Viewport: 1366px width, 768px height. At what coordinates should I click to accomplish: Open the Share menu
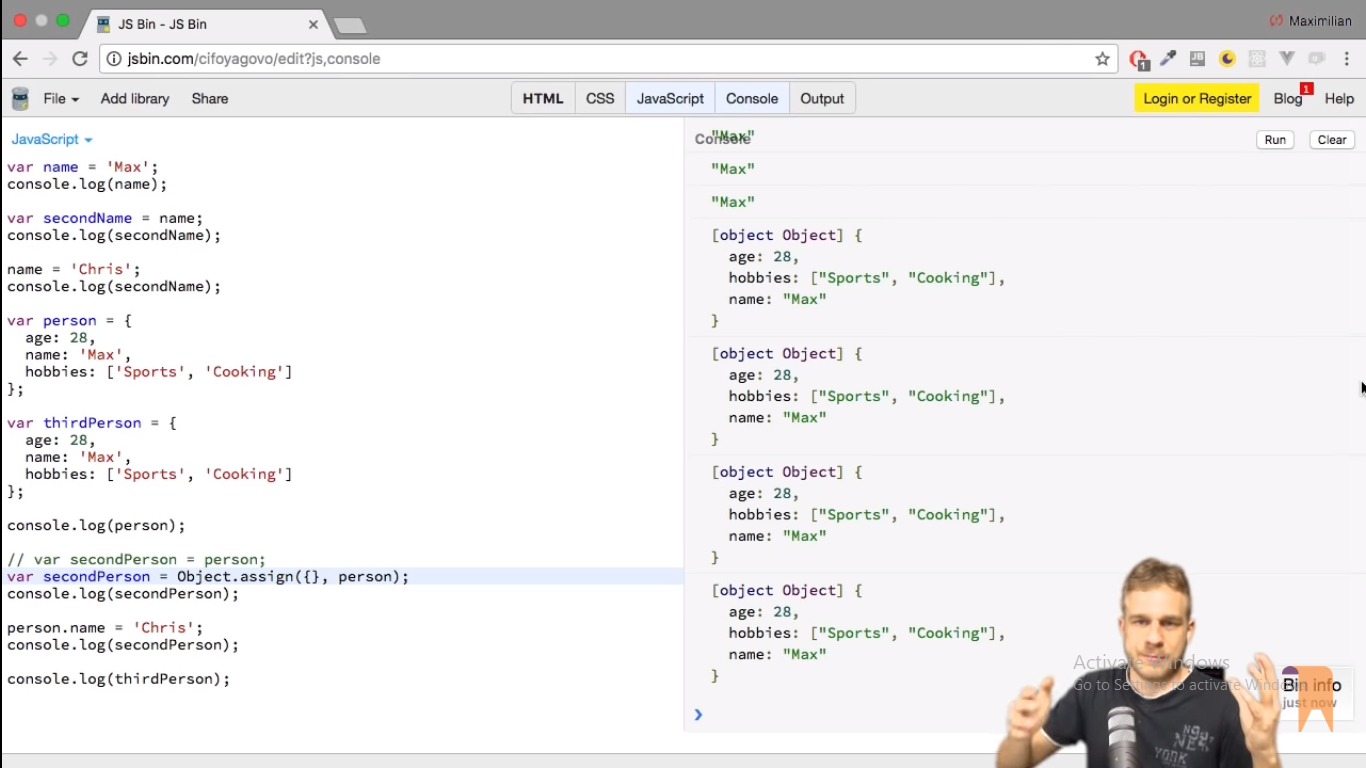click(x=210, y=99)
